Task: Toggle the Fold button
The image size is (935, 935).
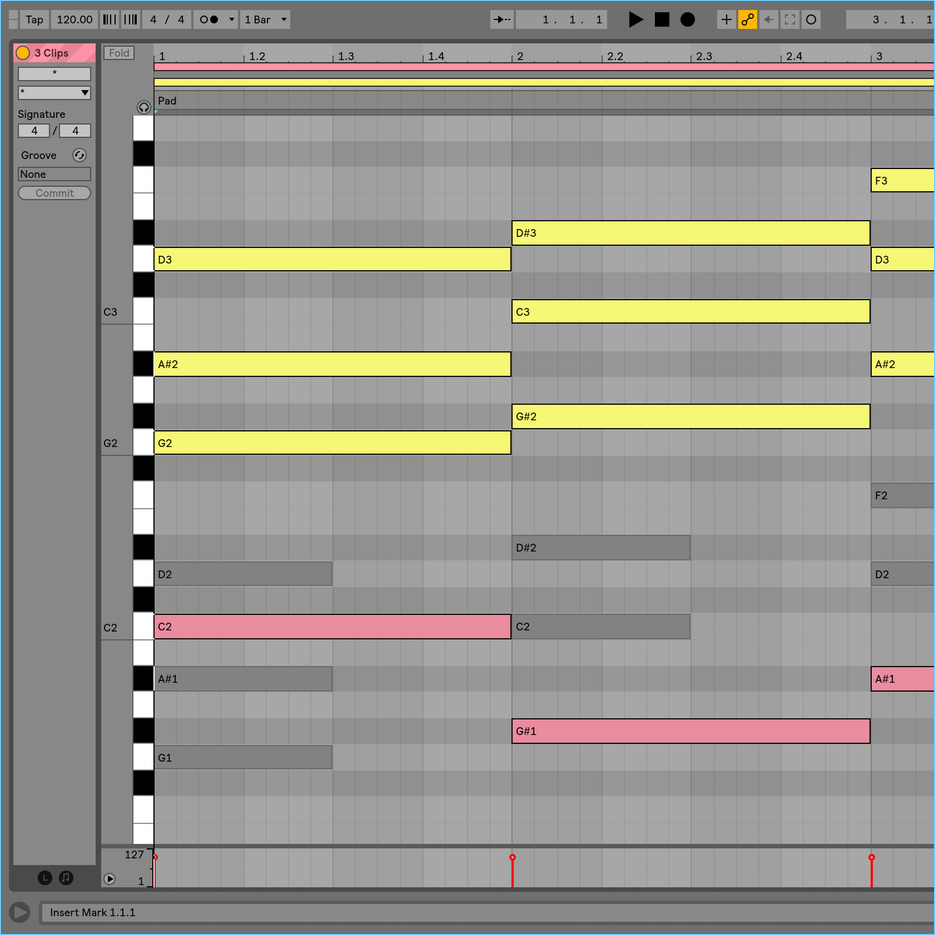Action: (119, 53)
